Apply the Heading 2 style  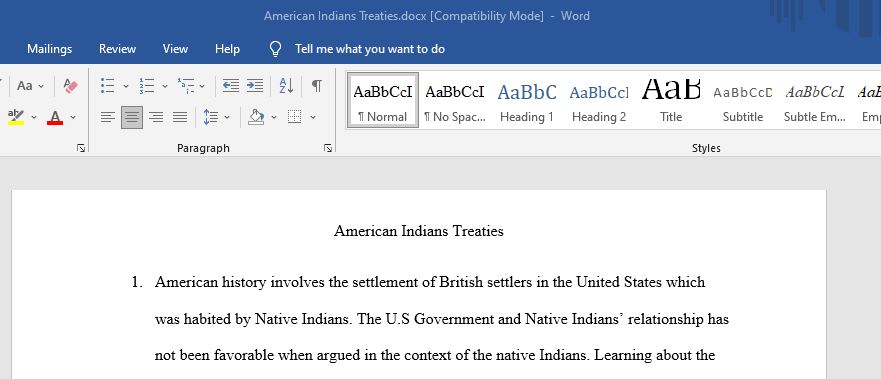pos(599,100)
